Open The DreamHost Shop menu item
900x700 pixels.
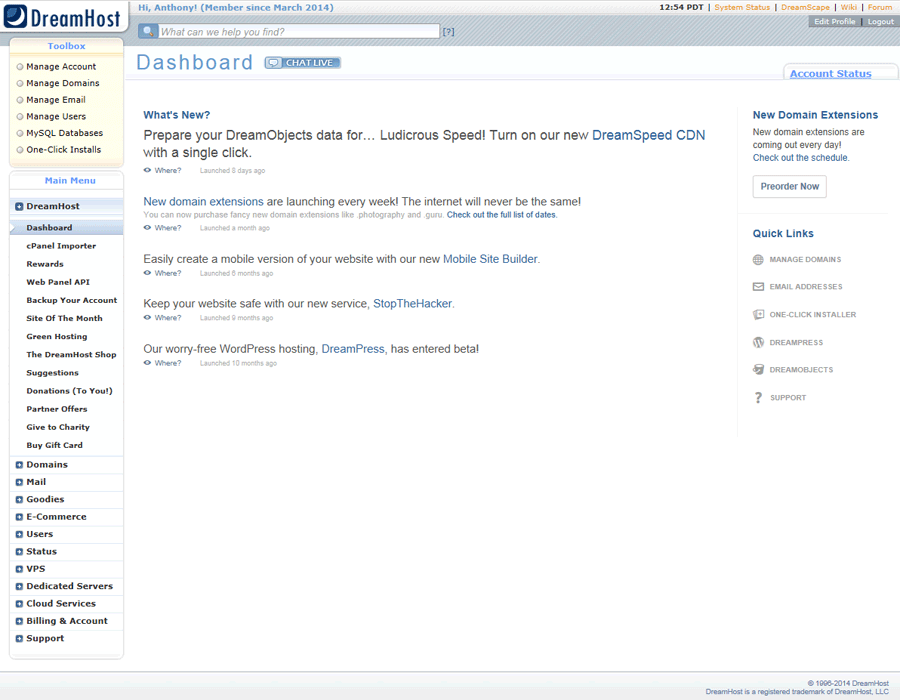pos(71,355)
